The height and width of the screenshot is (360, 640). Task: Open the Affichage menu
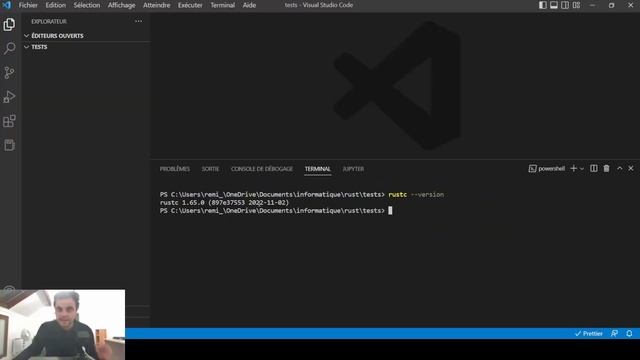[x=121, y=5]
